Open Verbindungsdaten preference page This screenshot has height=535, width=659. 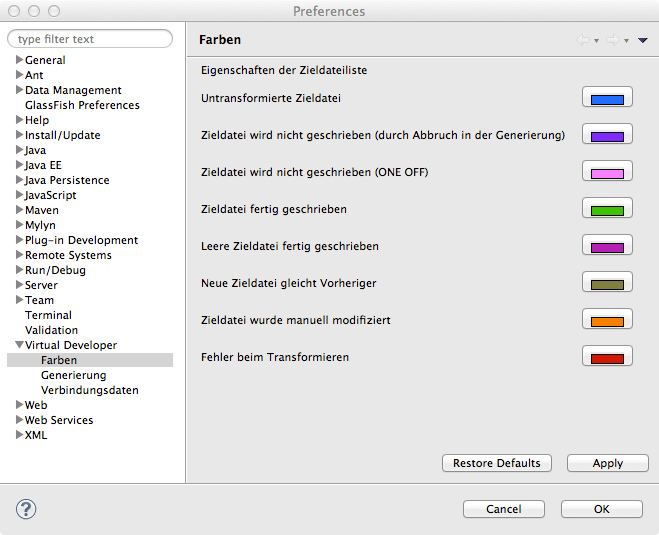click(90, 390)
